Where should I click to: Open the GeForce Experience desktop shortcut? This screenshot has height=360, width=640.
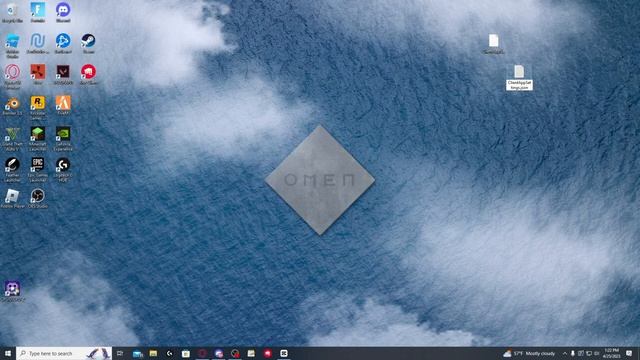[63, 139]
